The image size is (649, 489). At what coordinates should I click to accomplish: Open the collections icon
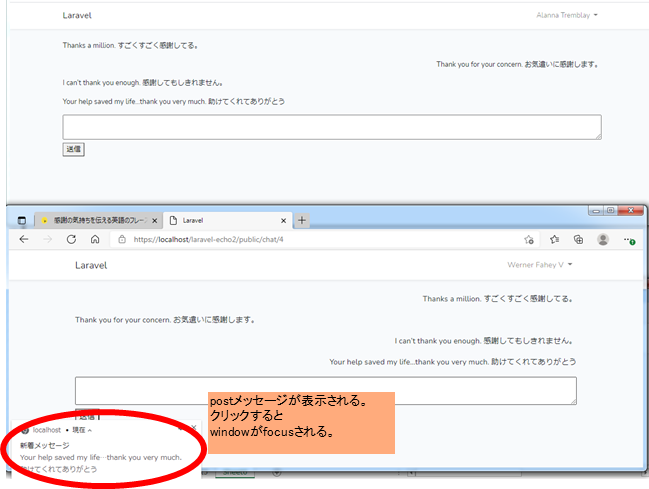[x=578, y=239]
